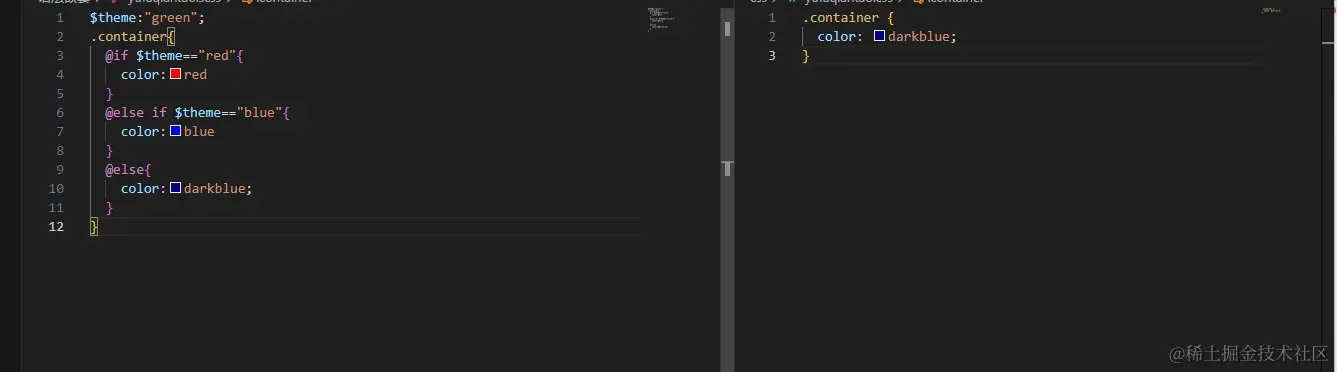
Task: Click line number 2 in the right gutter
Action: [x=772, y=37]
